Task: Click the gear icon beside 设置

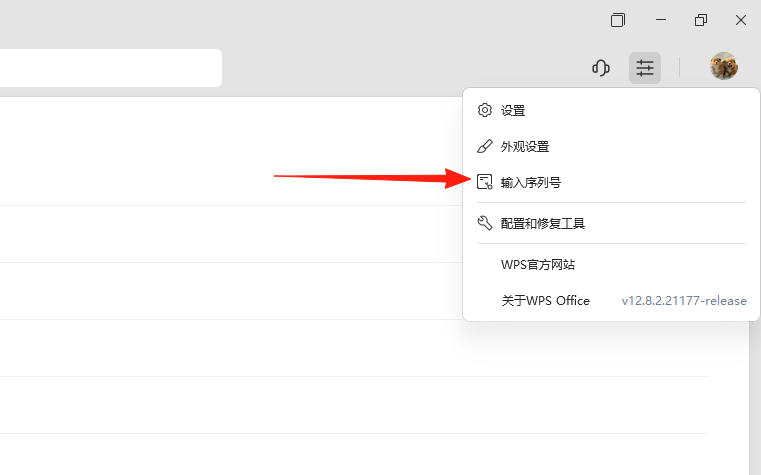Action: point(484,110)
